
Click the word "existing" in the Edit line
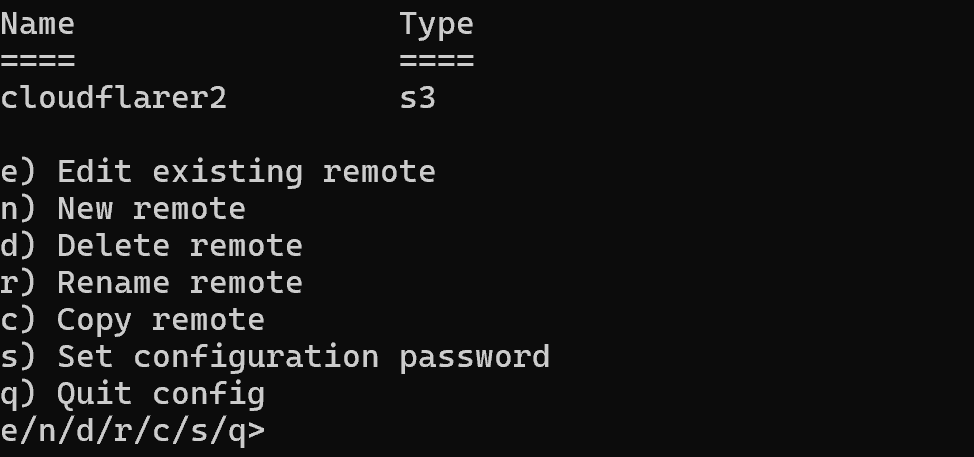(x=227, y=172)
